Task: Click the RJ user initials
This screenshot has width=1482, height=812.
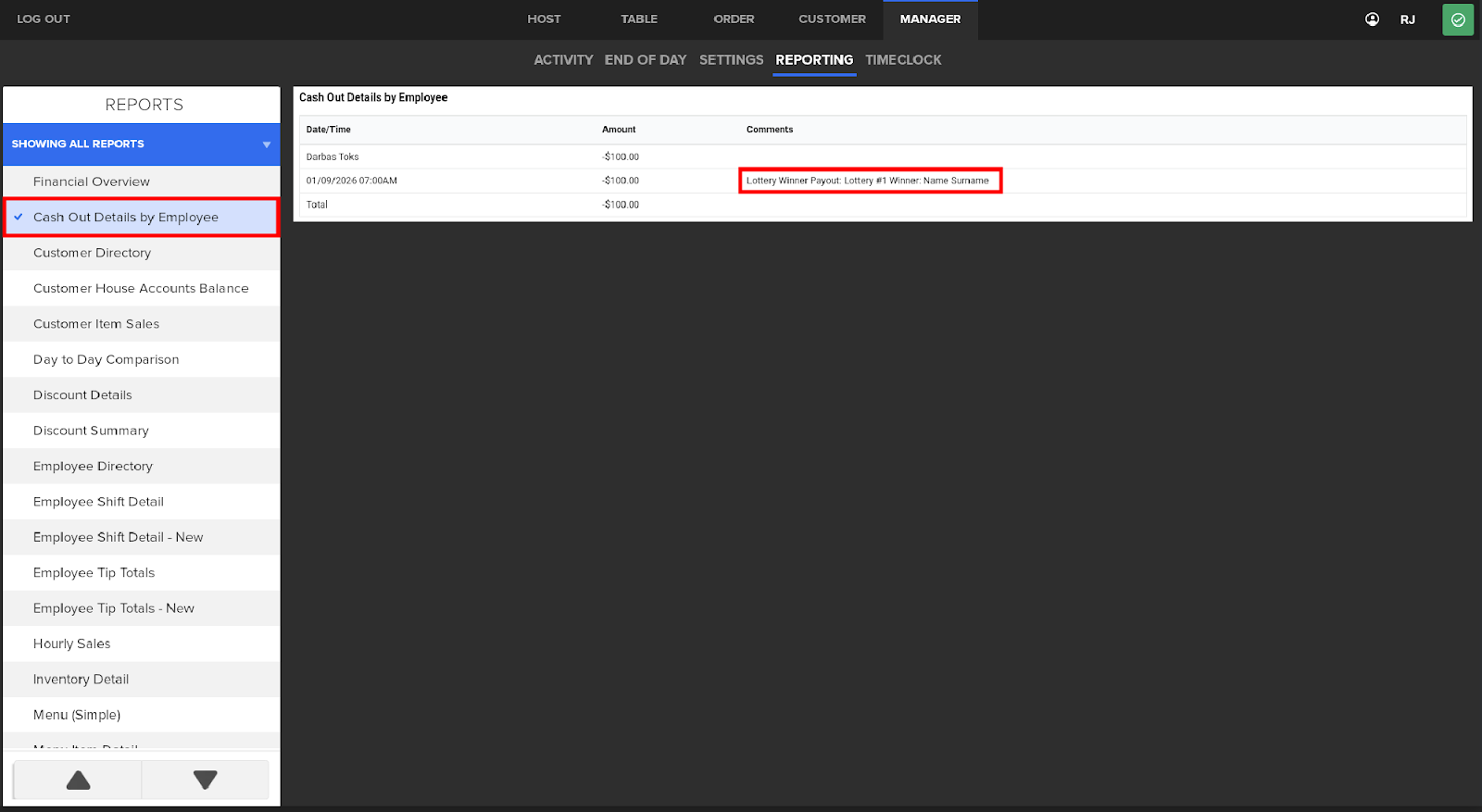Action: tap(1407, 19)
